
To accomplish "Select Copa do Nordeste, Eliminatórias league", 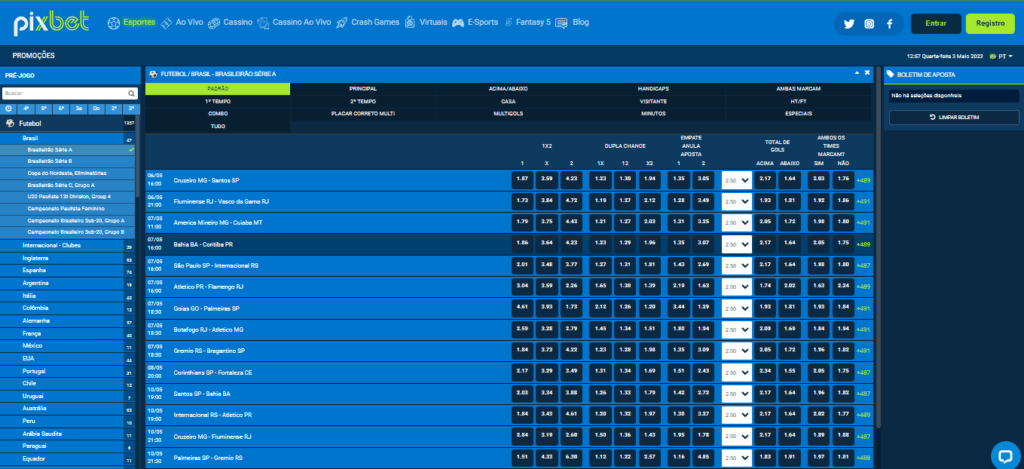I will [x=67, y=173].
